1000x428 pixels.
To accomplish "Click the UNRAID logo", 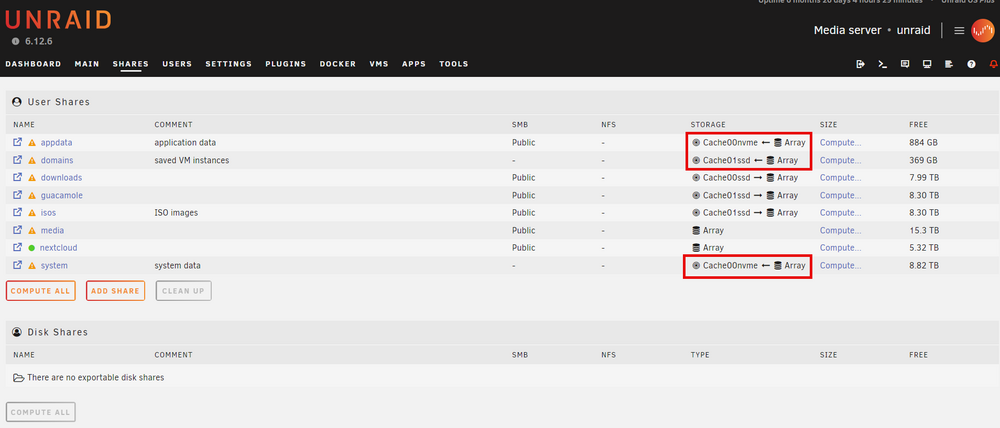I will (58, 20).
